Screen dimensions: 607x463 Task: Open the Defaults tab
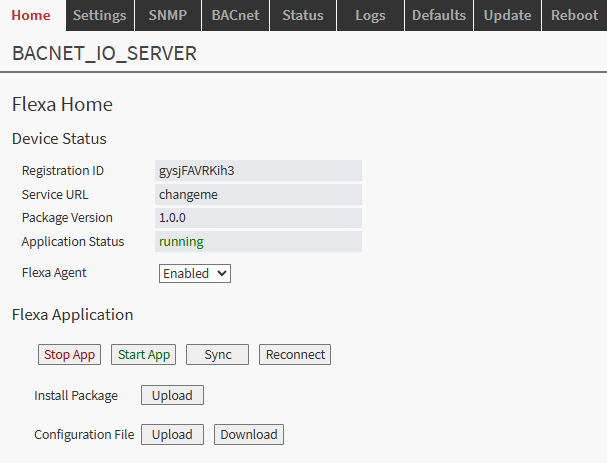coord(439,15)
